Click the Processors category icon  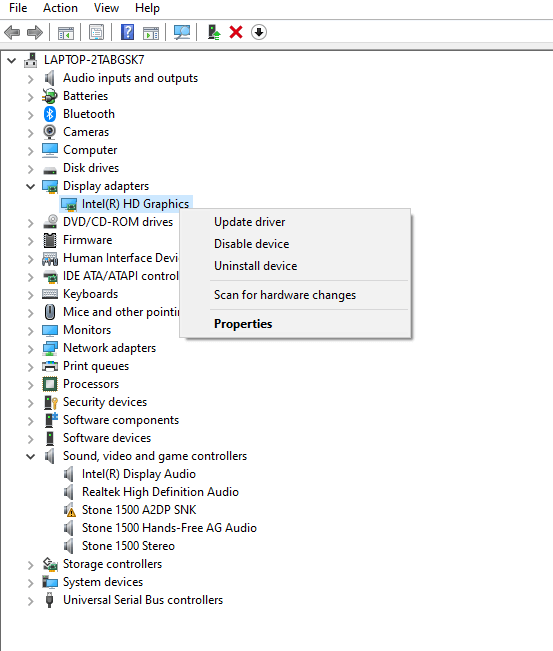pyautogui.click(x=50, y=384)
